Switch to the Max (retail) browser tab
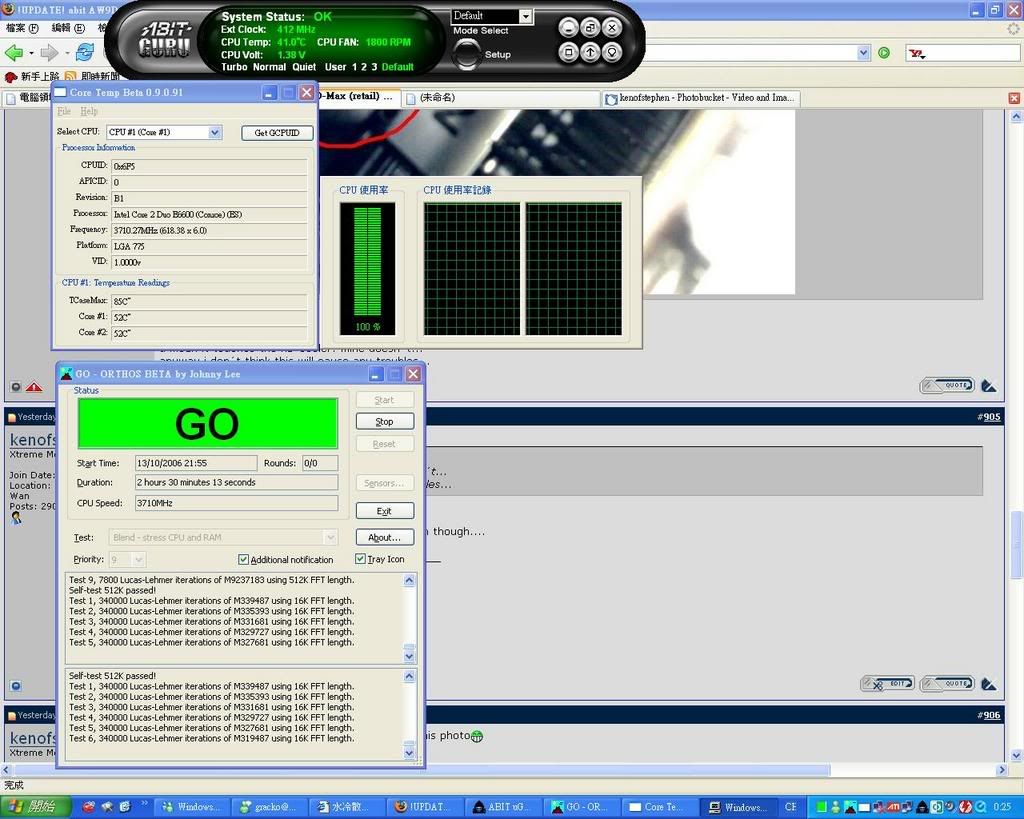 (x=358, y=97)
